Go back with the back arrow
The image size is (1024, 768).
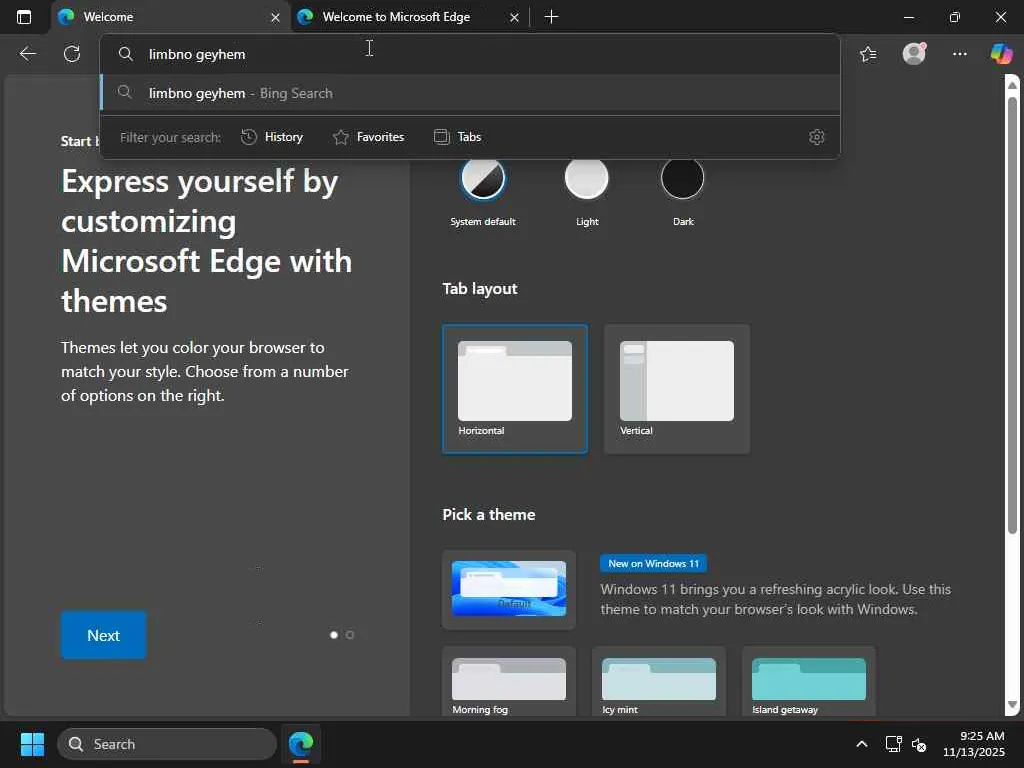(x=27, y=54)
